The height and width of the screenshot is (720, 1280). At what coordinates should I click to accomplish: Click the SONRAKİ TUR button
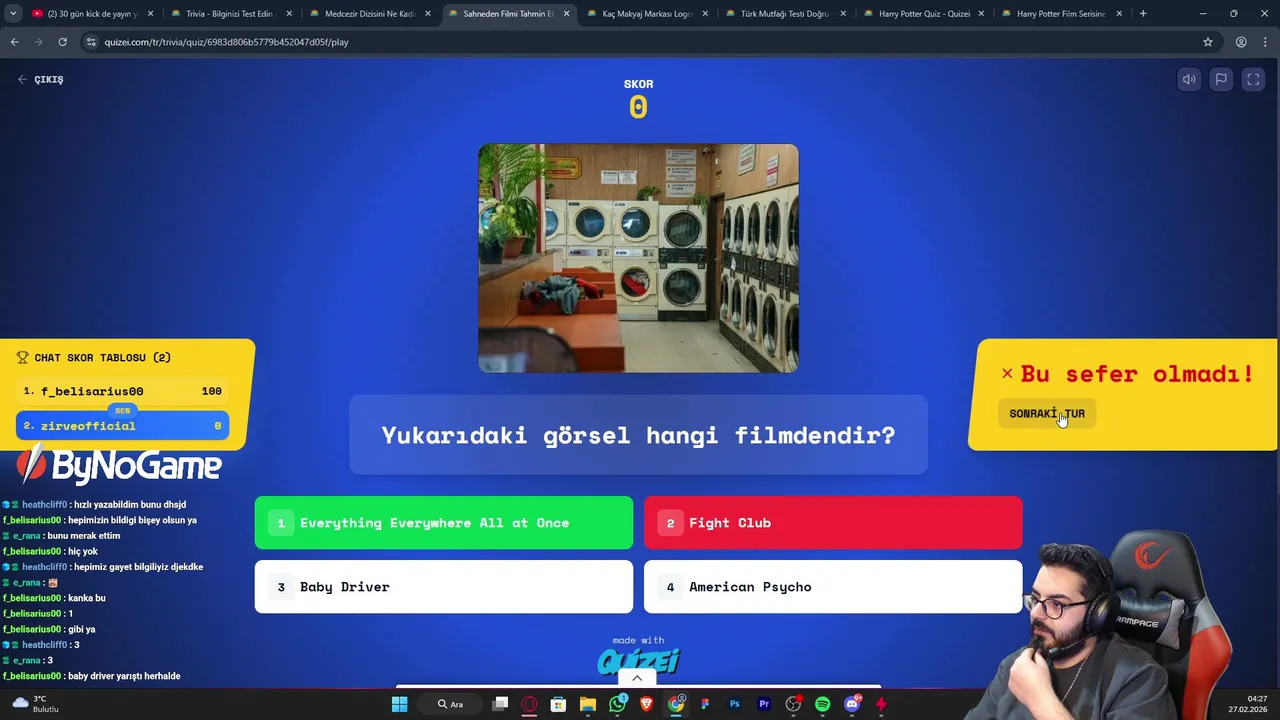1047,413
